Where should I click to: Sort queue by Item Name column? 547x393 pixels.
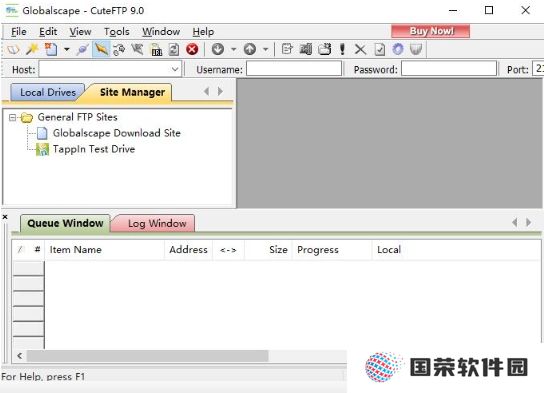tap(105, 250)
